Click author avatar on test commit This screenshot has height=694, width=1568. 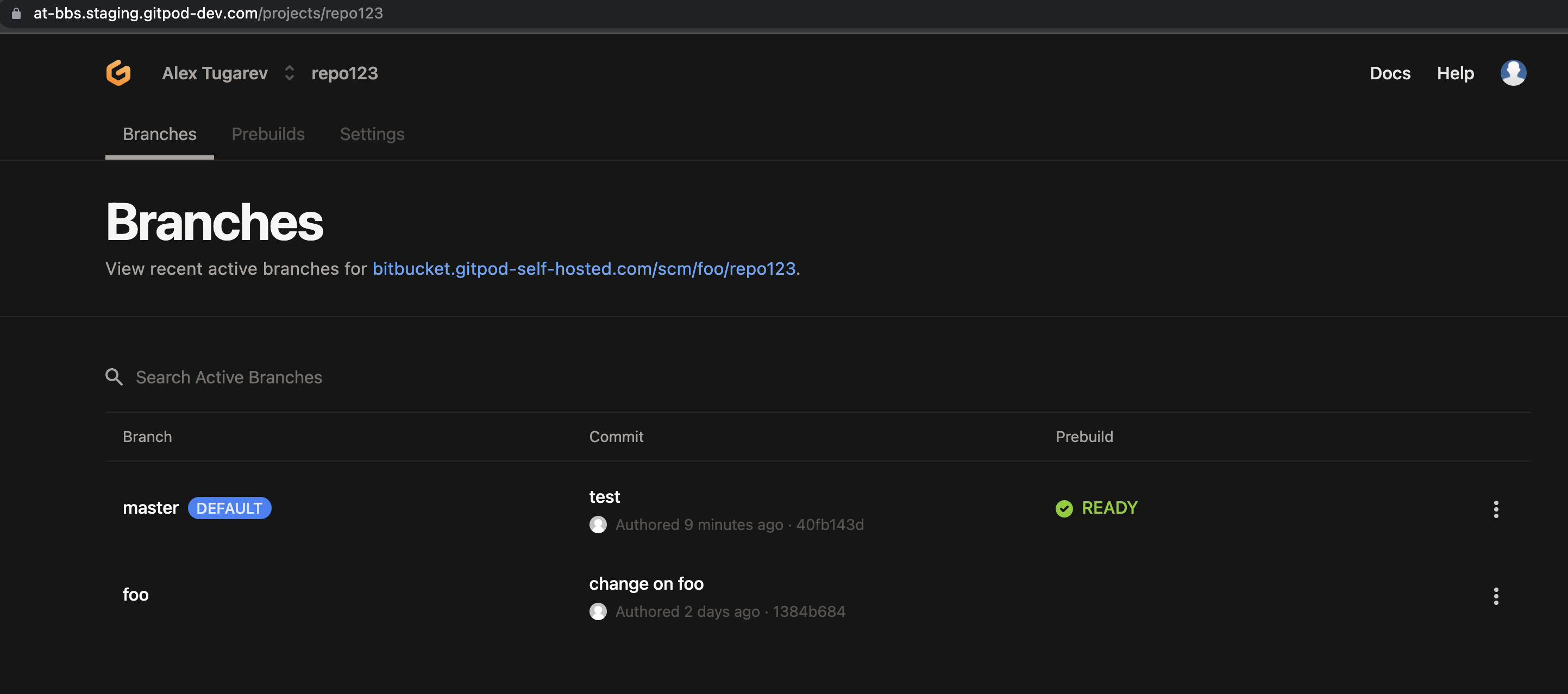point(598,525)
